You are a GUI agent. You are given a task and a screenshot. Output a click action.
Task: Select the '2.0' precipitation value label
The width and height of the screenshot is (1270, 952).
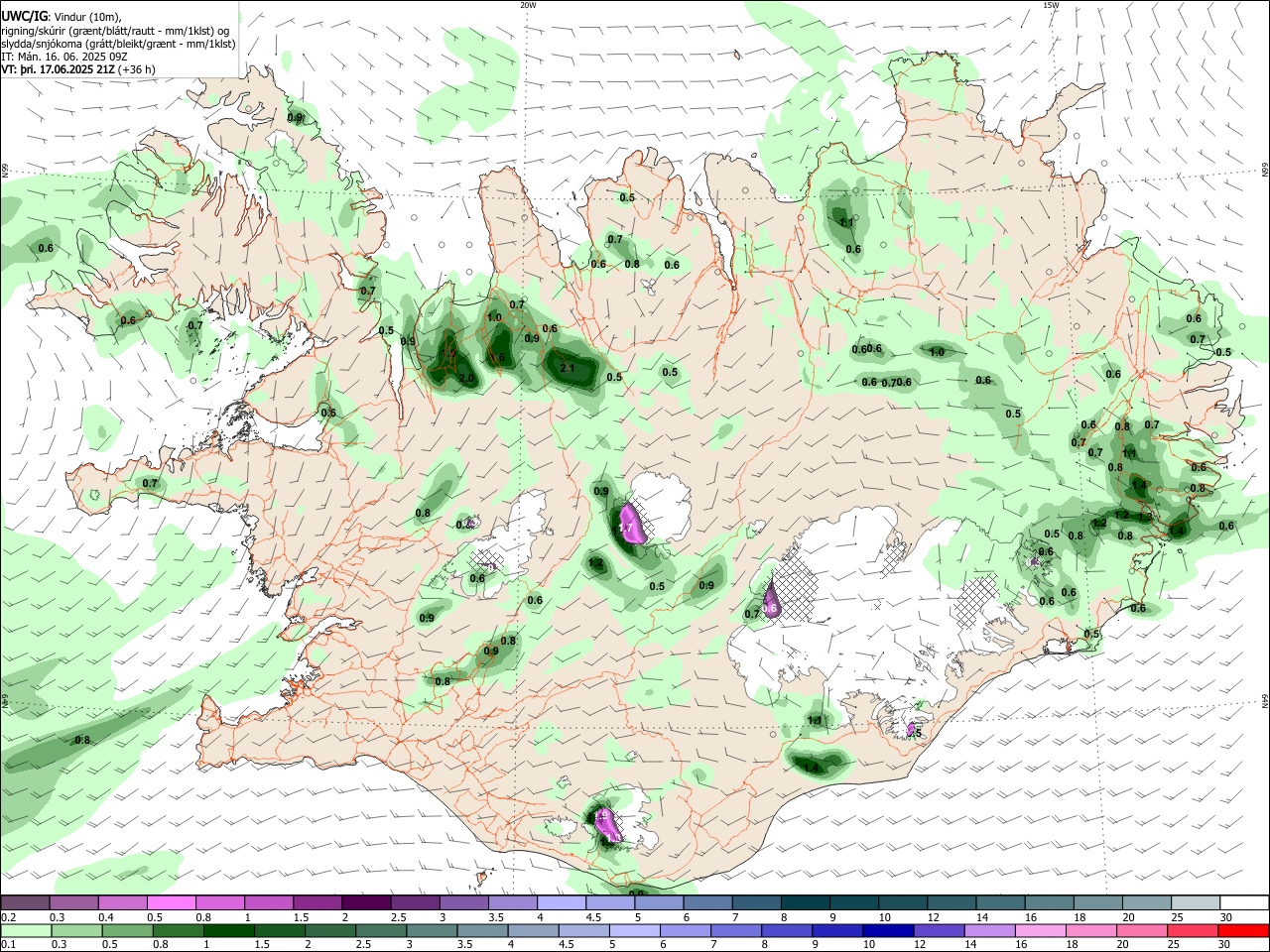coord(466,378)
